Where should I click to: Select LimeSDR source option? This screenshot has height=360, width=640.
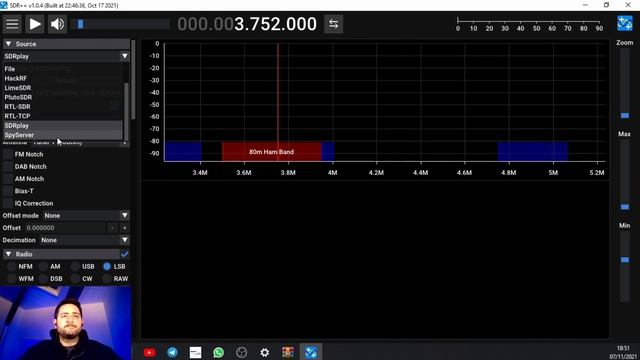pos(63,88)
